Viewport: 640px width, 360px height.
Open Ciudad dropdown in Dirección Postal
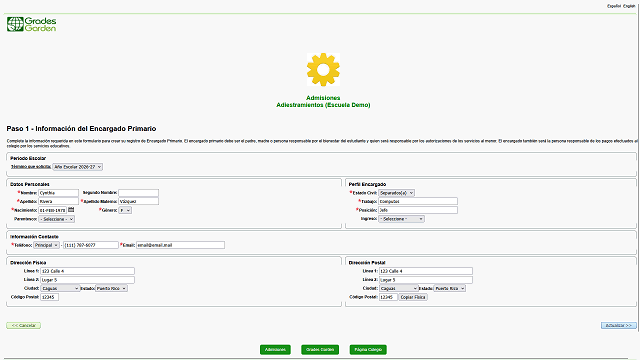coord(399,289)
